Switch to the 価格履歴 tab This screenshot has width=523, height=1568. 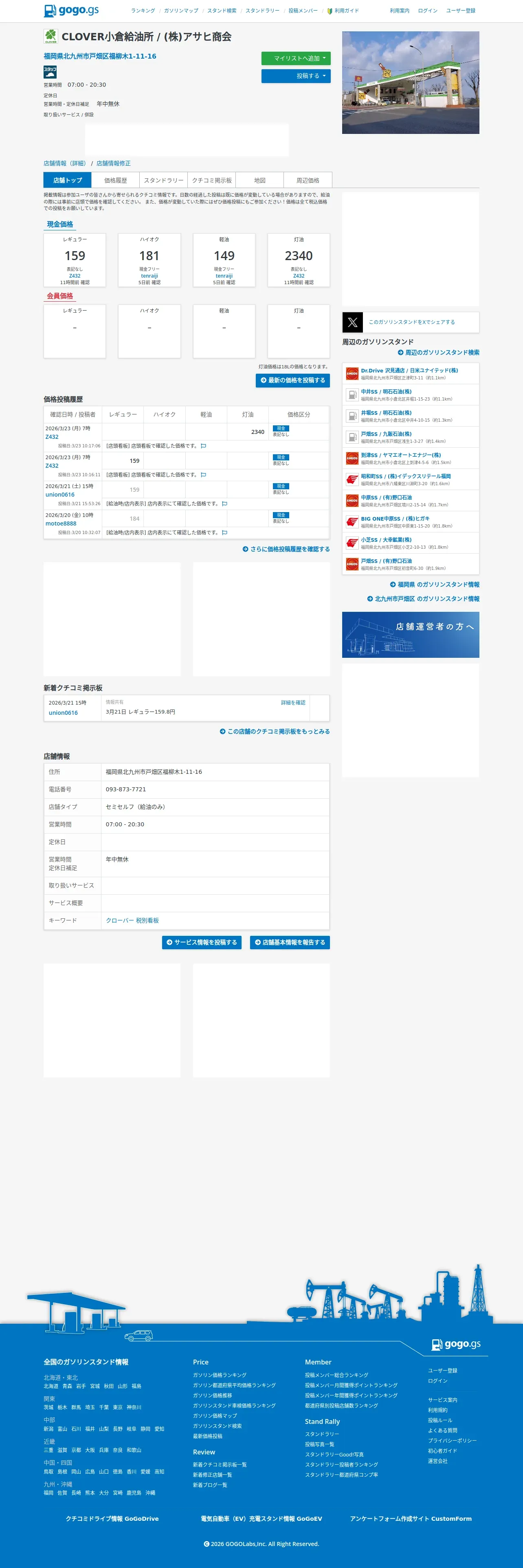pyautogui.click(x=116, y=180)
